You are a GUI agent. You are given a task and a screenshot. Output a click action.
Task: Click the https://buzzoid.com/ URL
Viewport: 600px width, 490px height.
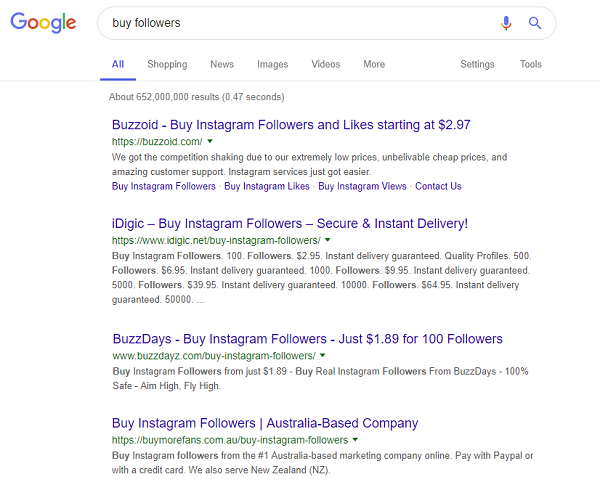[x=157, y=142]
